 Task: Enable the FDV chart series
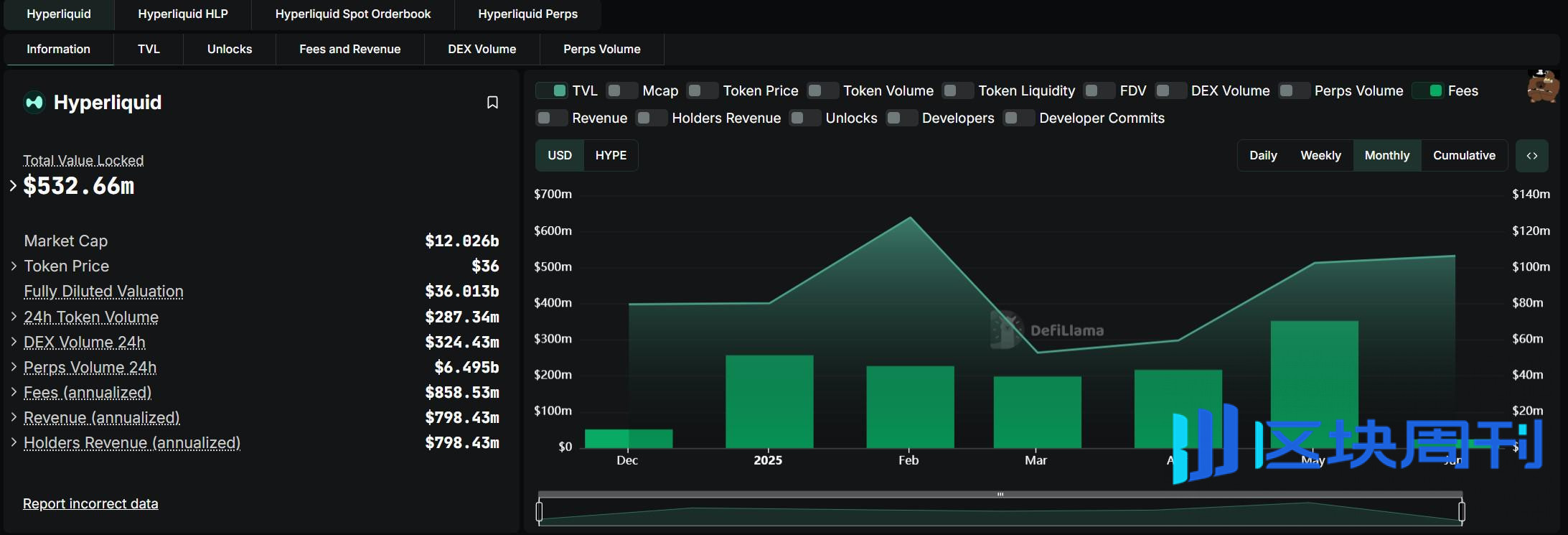click(x=1099, y=91)
